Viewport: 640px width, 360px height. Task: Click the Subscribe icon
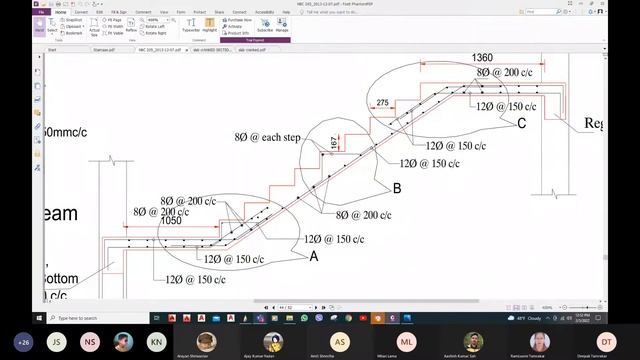(x=265, y=25)
